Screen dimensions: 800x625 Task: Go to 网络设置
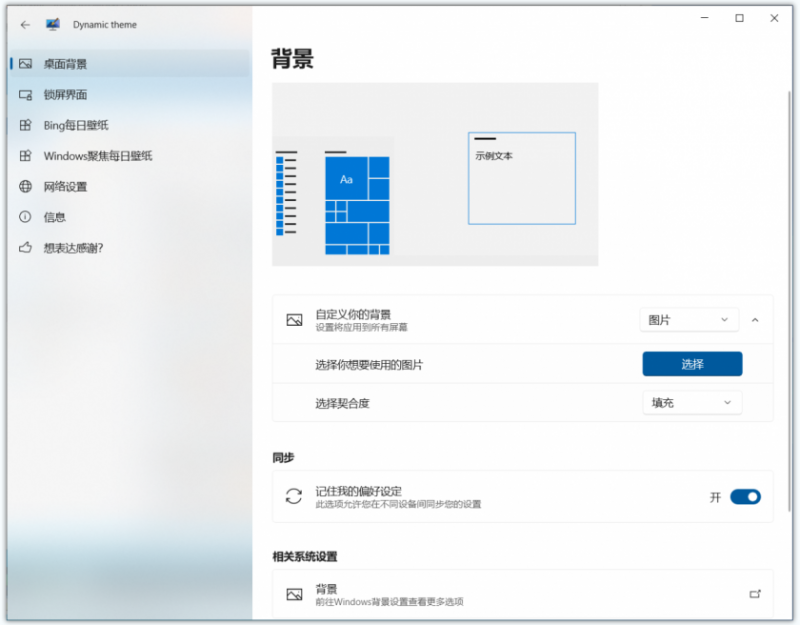(130, 186)
